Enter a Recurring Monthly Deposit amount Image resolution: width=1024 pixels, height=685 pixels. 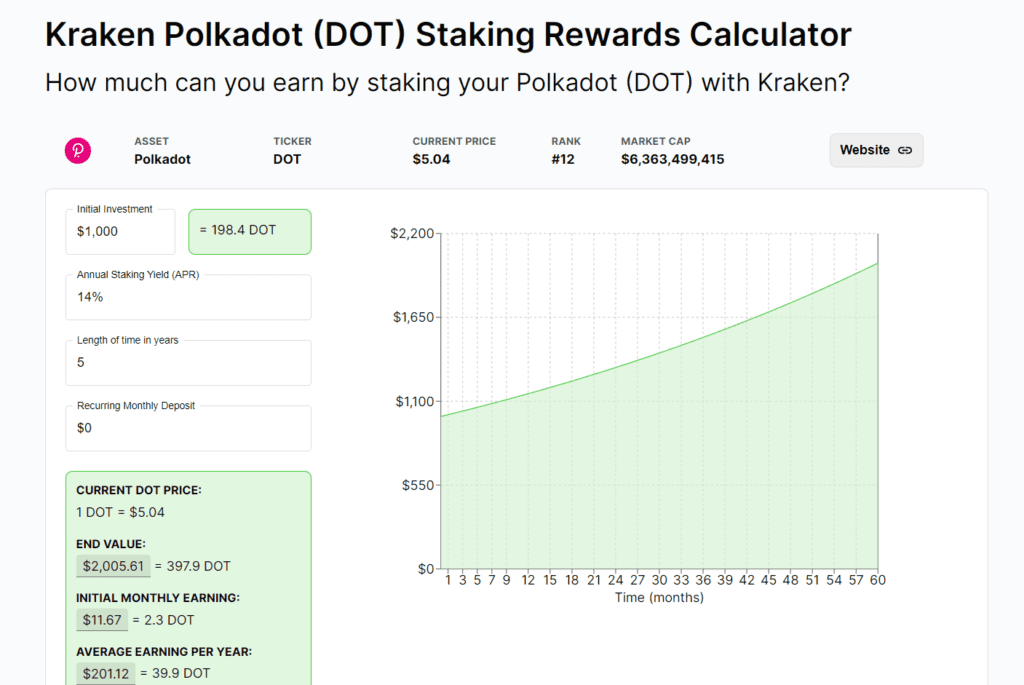(x=188, y=428)
